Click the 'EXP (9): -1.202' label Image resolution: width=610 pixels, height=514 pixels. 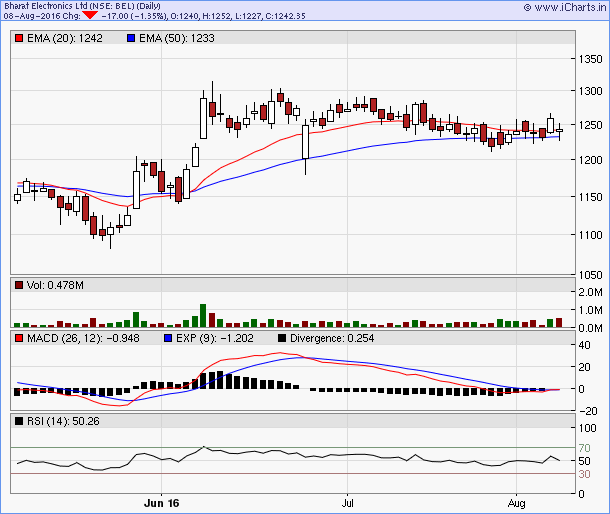point(215,338)
